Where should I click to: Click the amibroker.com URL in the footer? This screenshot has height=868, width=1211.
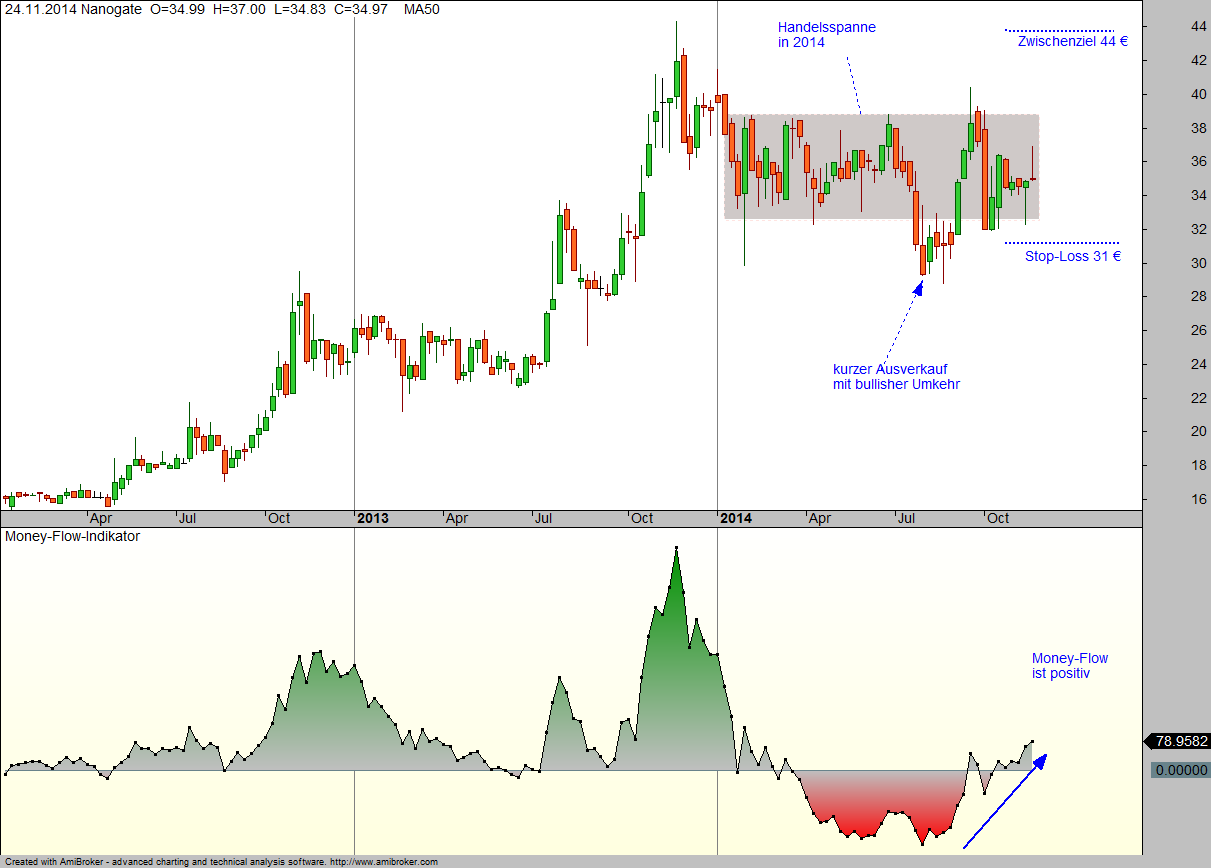[383, 861]
